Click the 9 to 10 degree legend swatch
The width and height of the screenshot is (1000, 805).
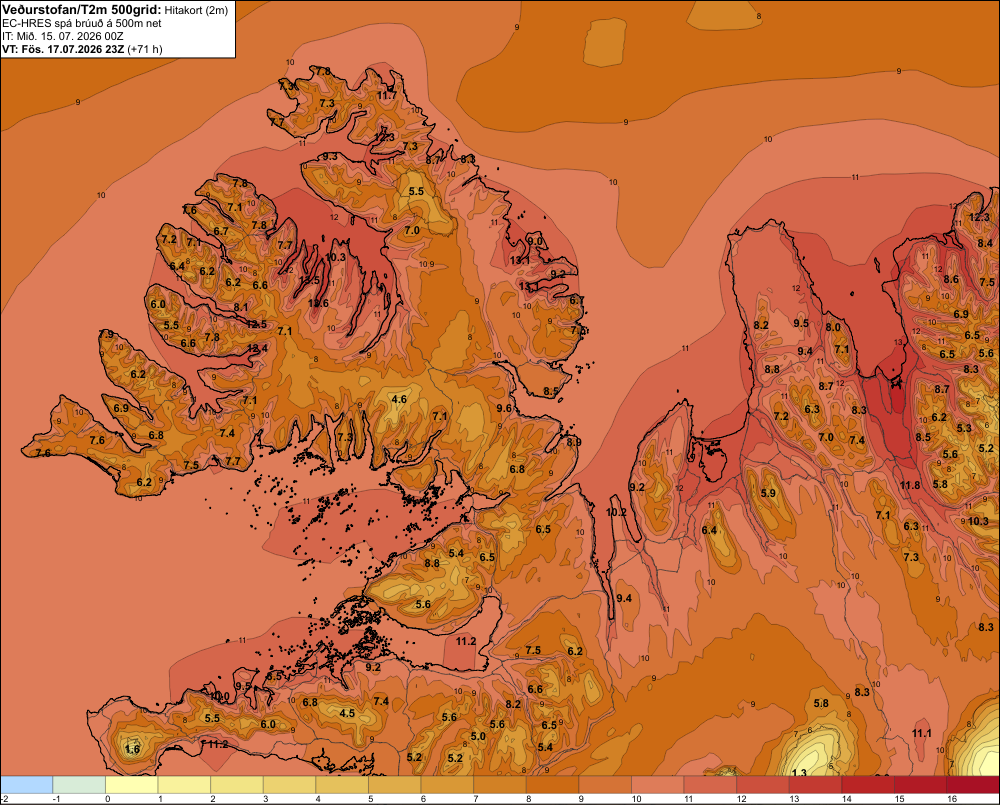[x=605, y=785]
